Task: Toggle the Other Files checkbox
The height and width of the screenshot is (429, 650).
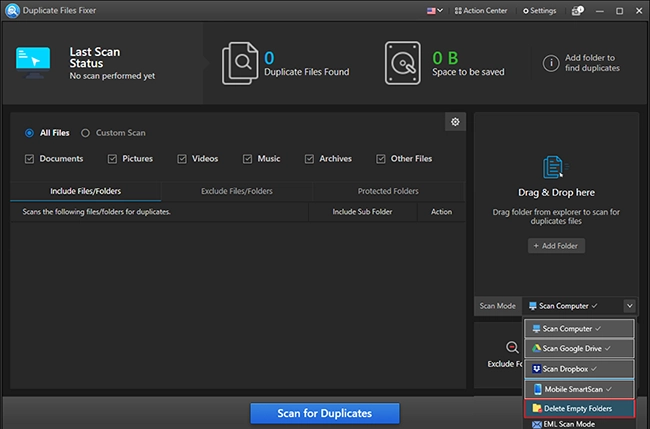Action: [x=381, y=159]
